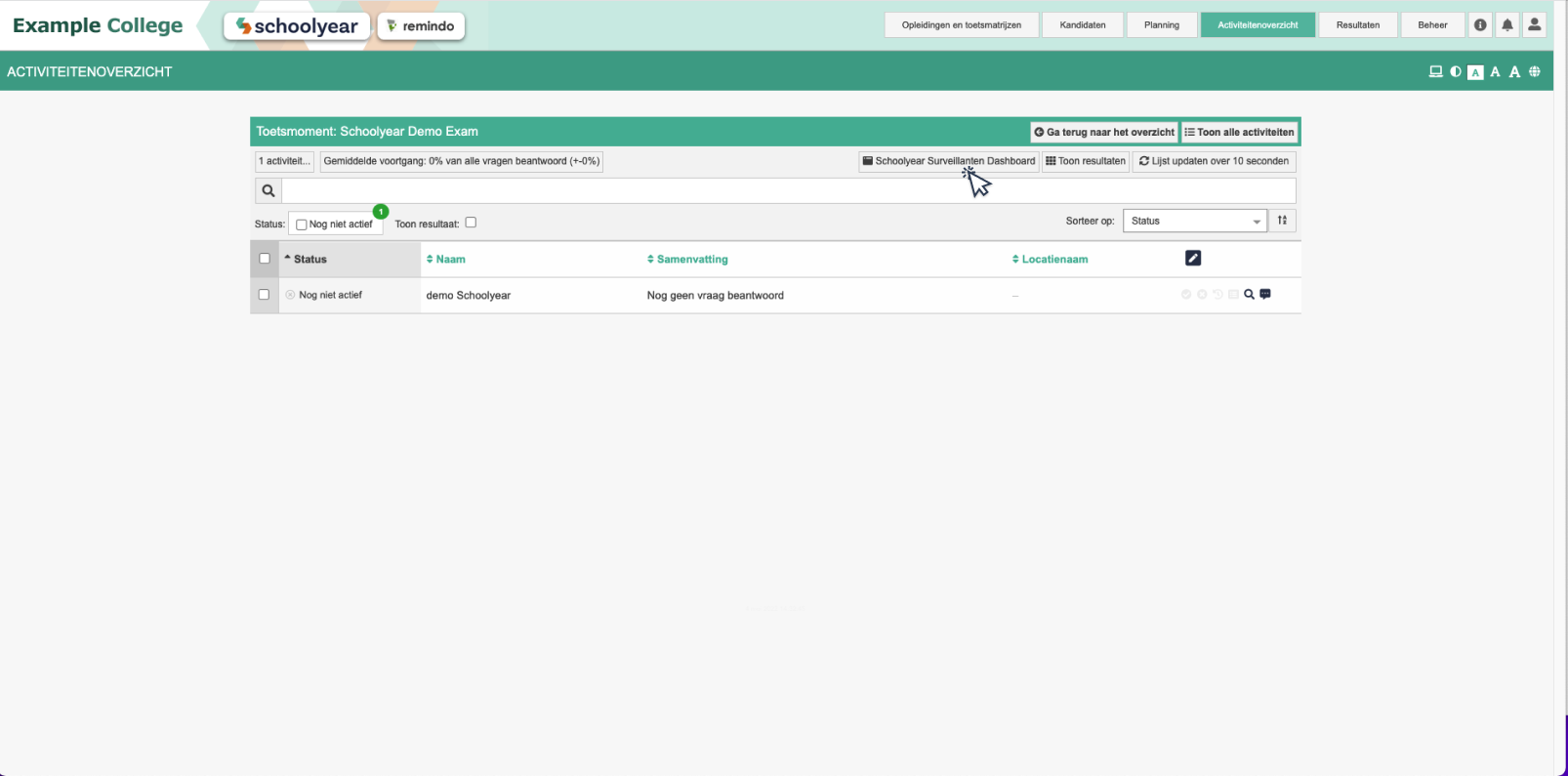Enable the 'Toon resultaat' checkbox

[471, 223]
